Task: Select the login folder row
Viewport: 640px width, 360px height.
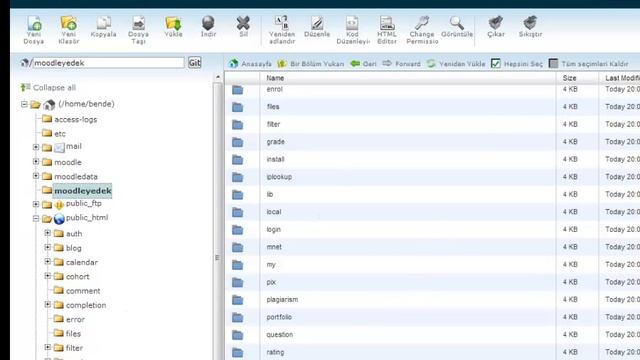Action: click(432, 229)
